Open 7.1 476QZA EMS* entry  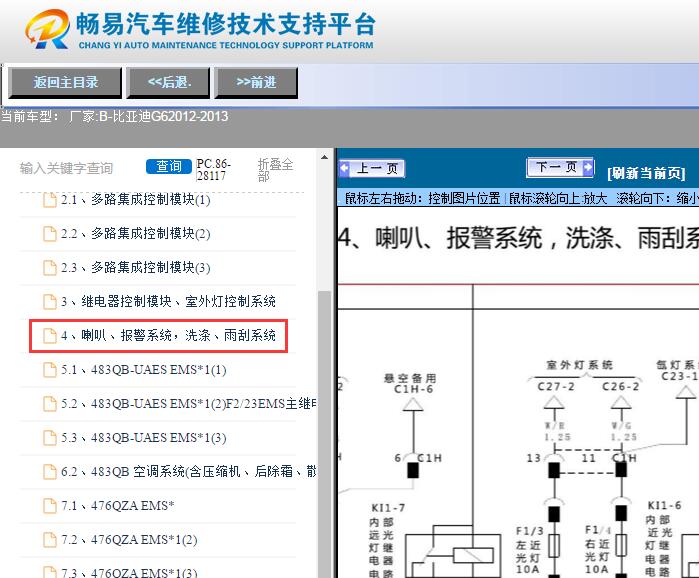(x=117, y=506)
